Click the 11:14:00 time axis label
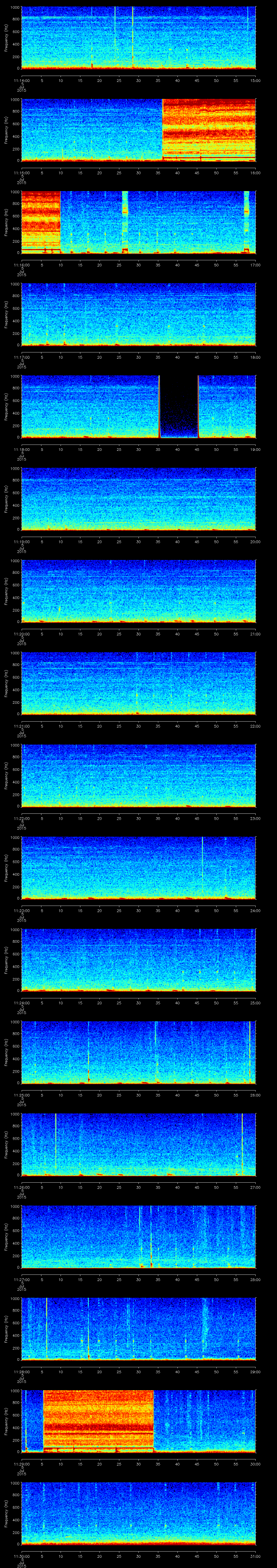Viewport: 277px width, 1568px height. pyautogui.click(x=21, y=80)
